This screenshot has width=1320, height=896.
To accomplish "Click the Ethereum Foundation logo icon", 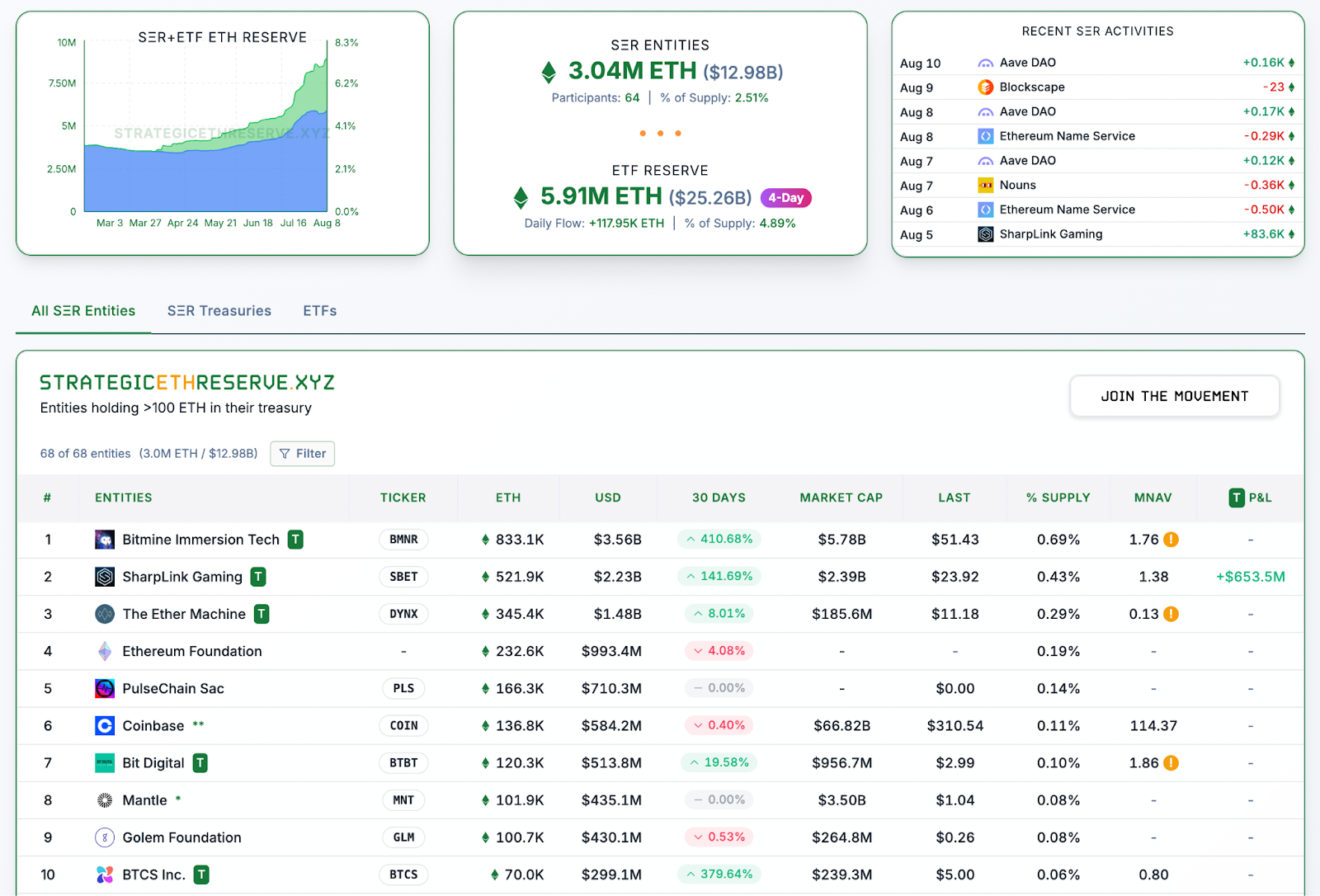I will pyautogui.click(x=105, y=651).
